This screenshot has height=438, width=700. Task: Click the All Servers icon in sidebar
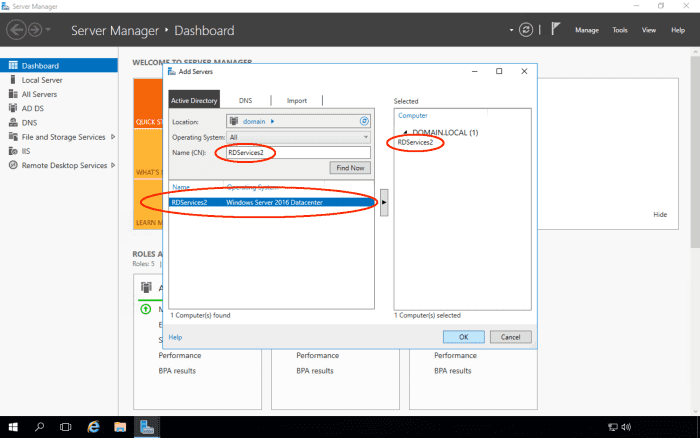tap(13, 94)
